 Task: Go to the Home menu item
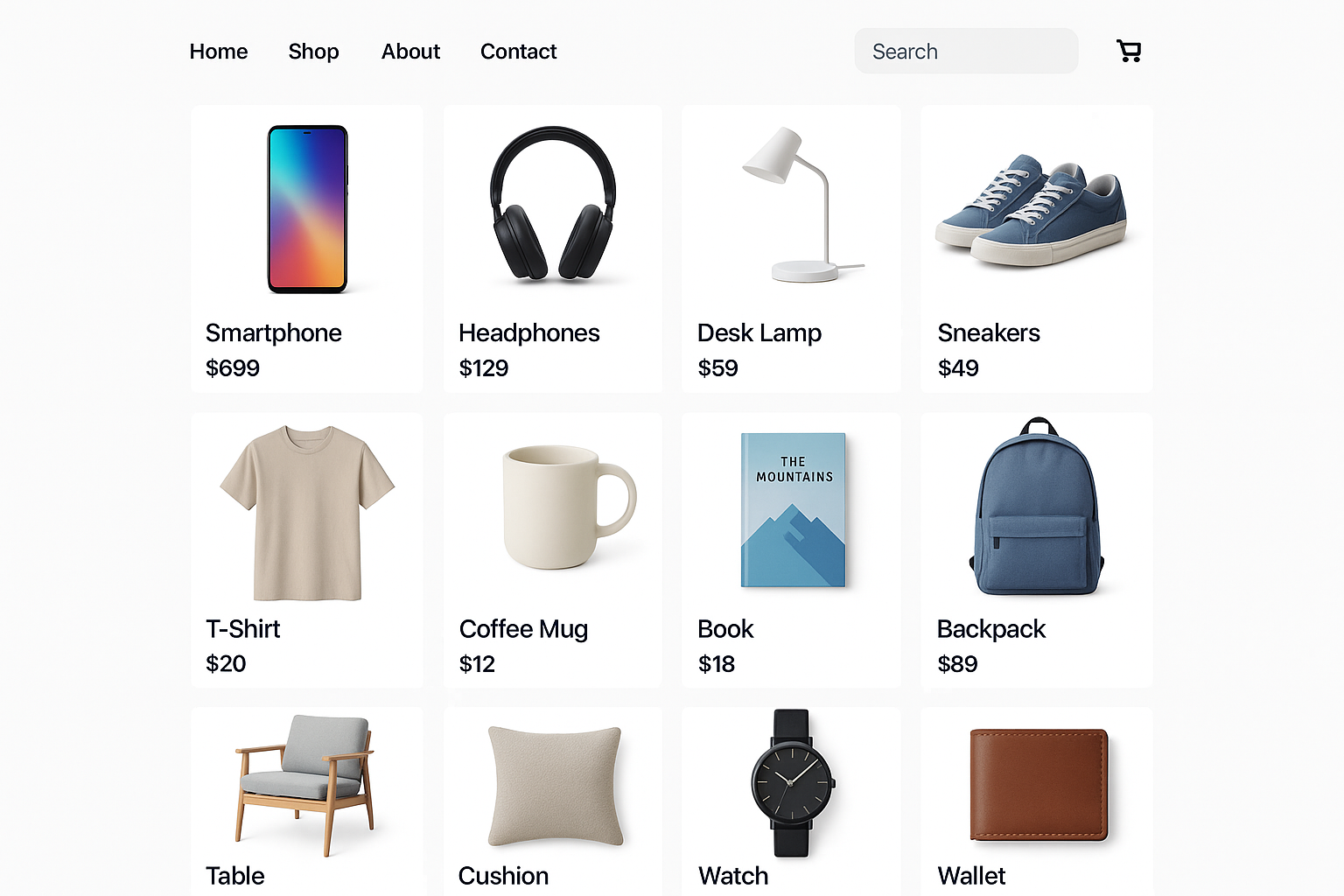pos(219,52)
